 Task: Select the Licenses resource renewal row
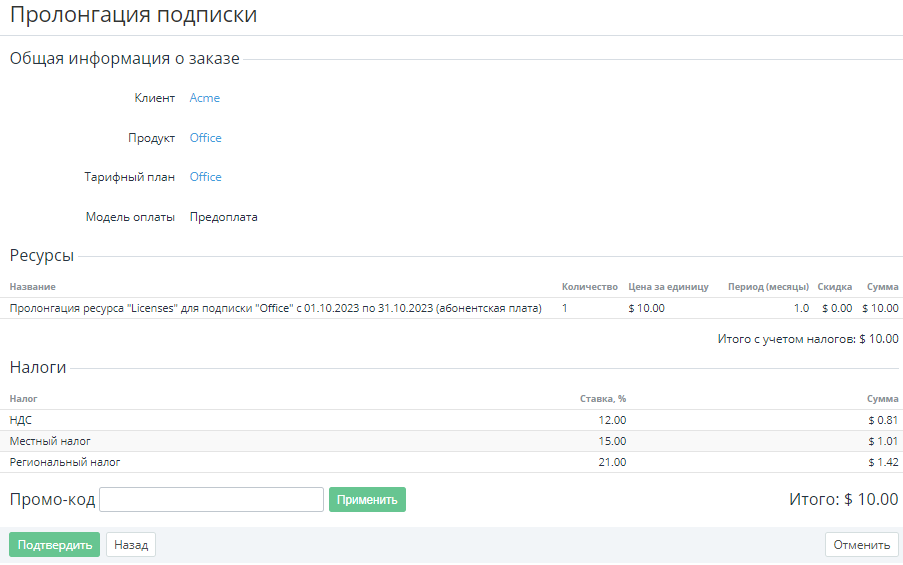pos(275,308)
